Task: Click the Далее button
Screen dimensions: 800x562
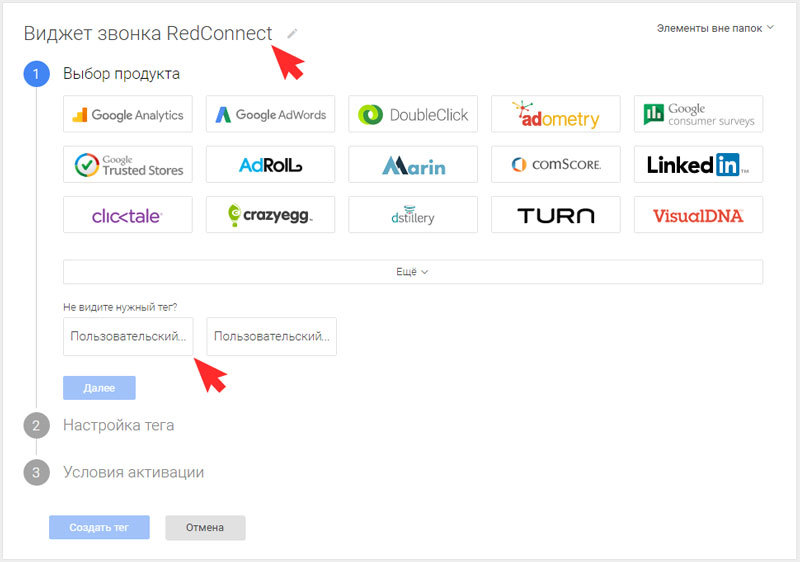Action: pos(99,388)
